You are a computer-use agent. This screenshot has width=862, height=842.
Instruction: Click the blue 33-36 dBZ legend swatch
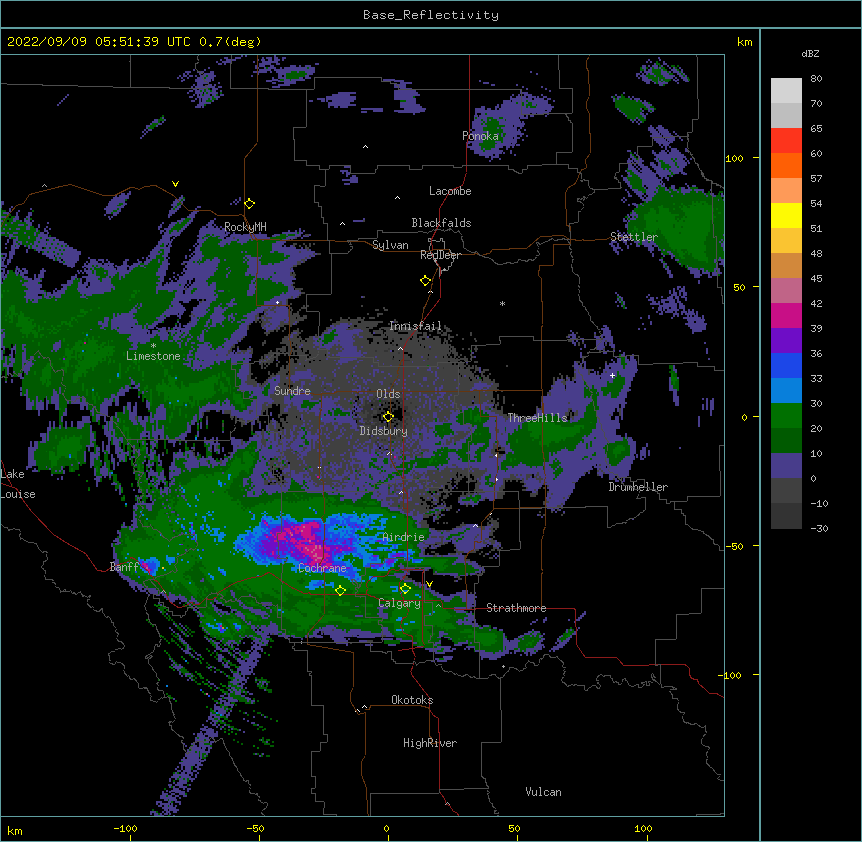tap(786, 365)
